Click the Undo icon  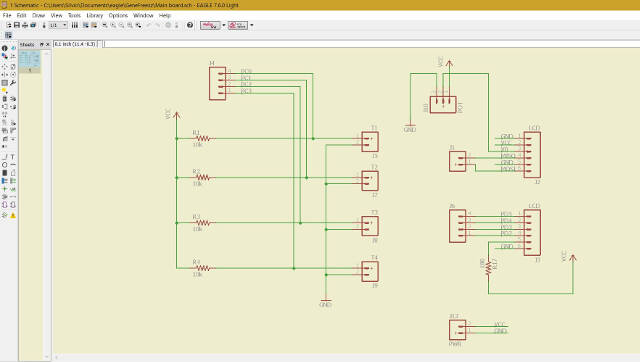tap(149, 25)
